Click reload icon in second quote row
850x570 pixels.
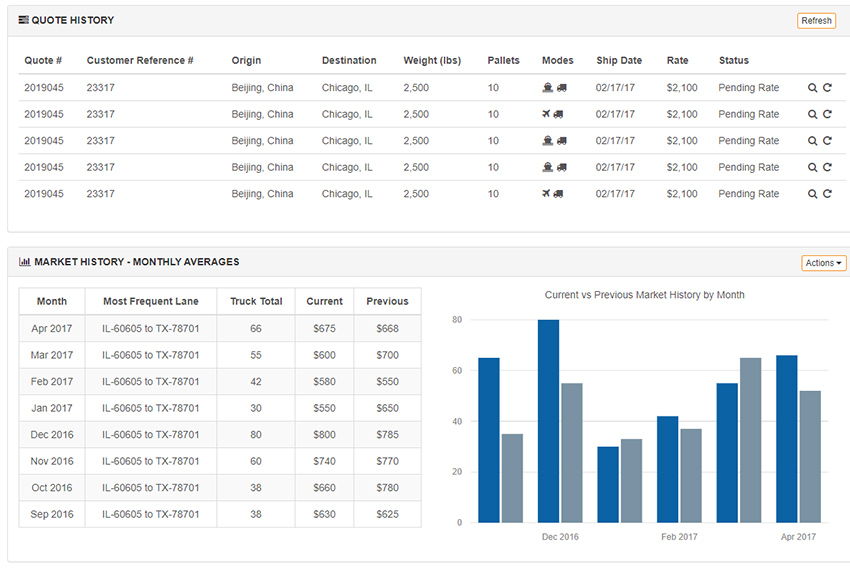827,114
